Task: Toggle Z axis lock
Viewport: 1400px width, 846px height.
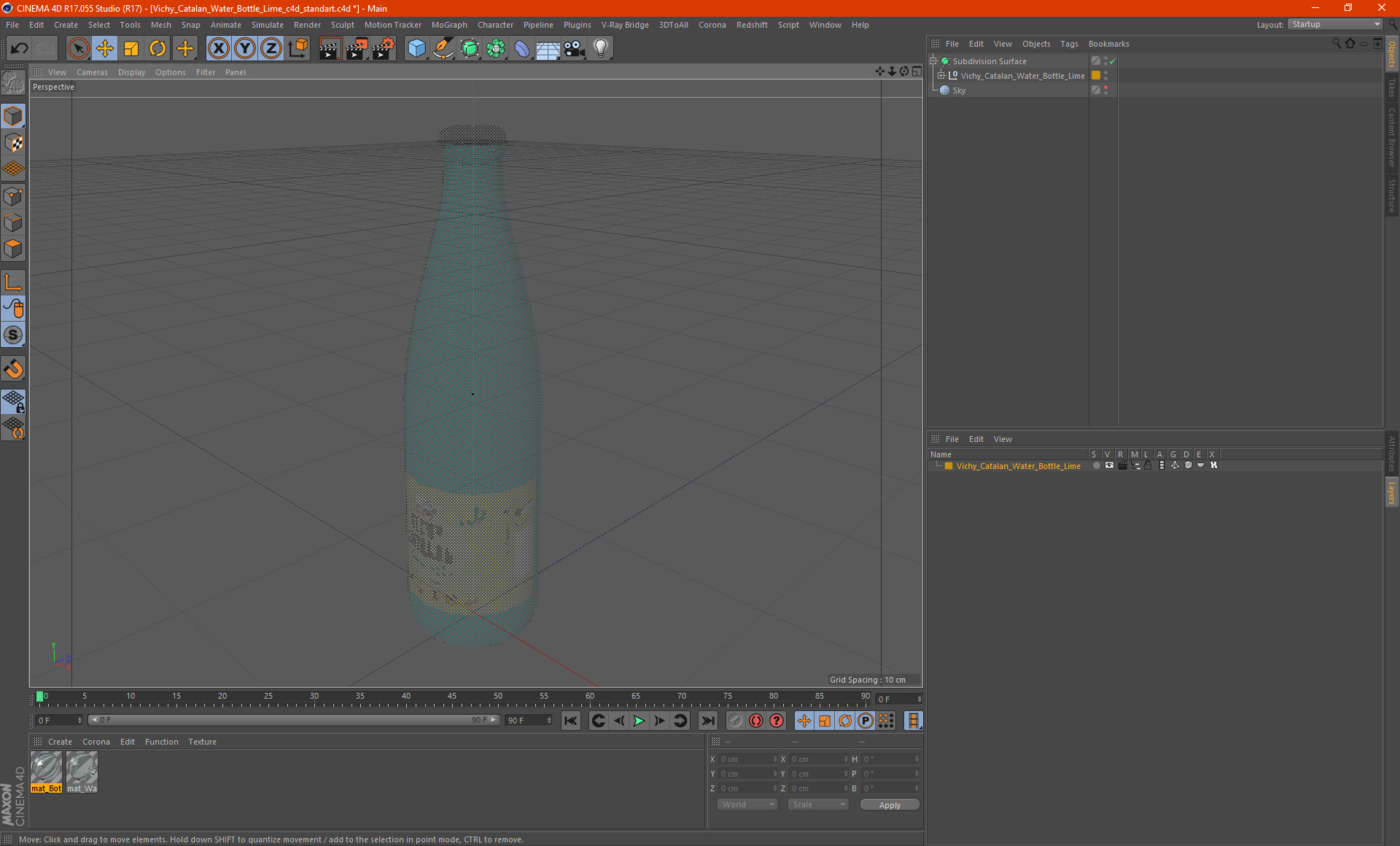Action: click(271, 49)
